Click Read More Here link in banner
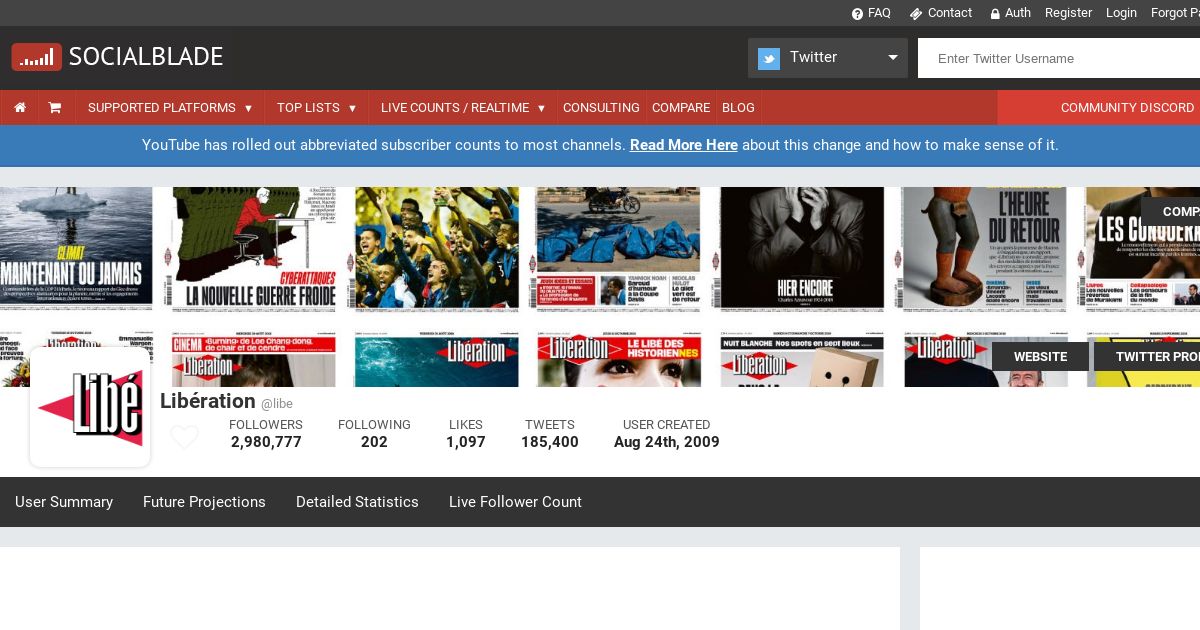 click(684, 145)
